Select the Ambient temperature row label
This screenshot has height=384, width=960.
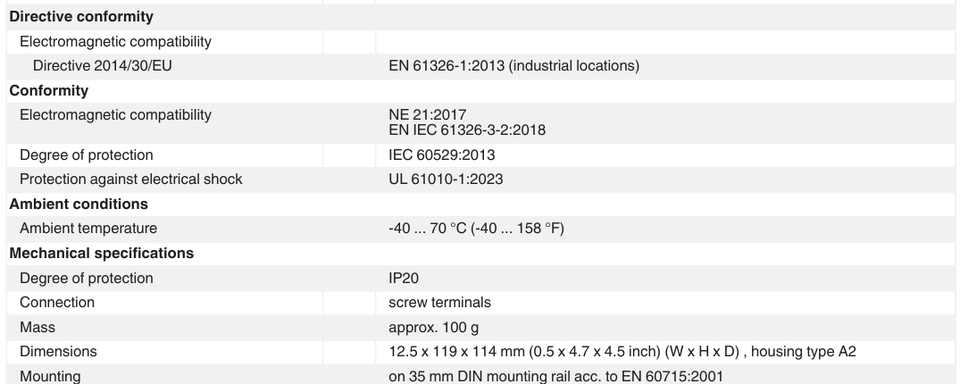point(88,228)
